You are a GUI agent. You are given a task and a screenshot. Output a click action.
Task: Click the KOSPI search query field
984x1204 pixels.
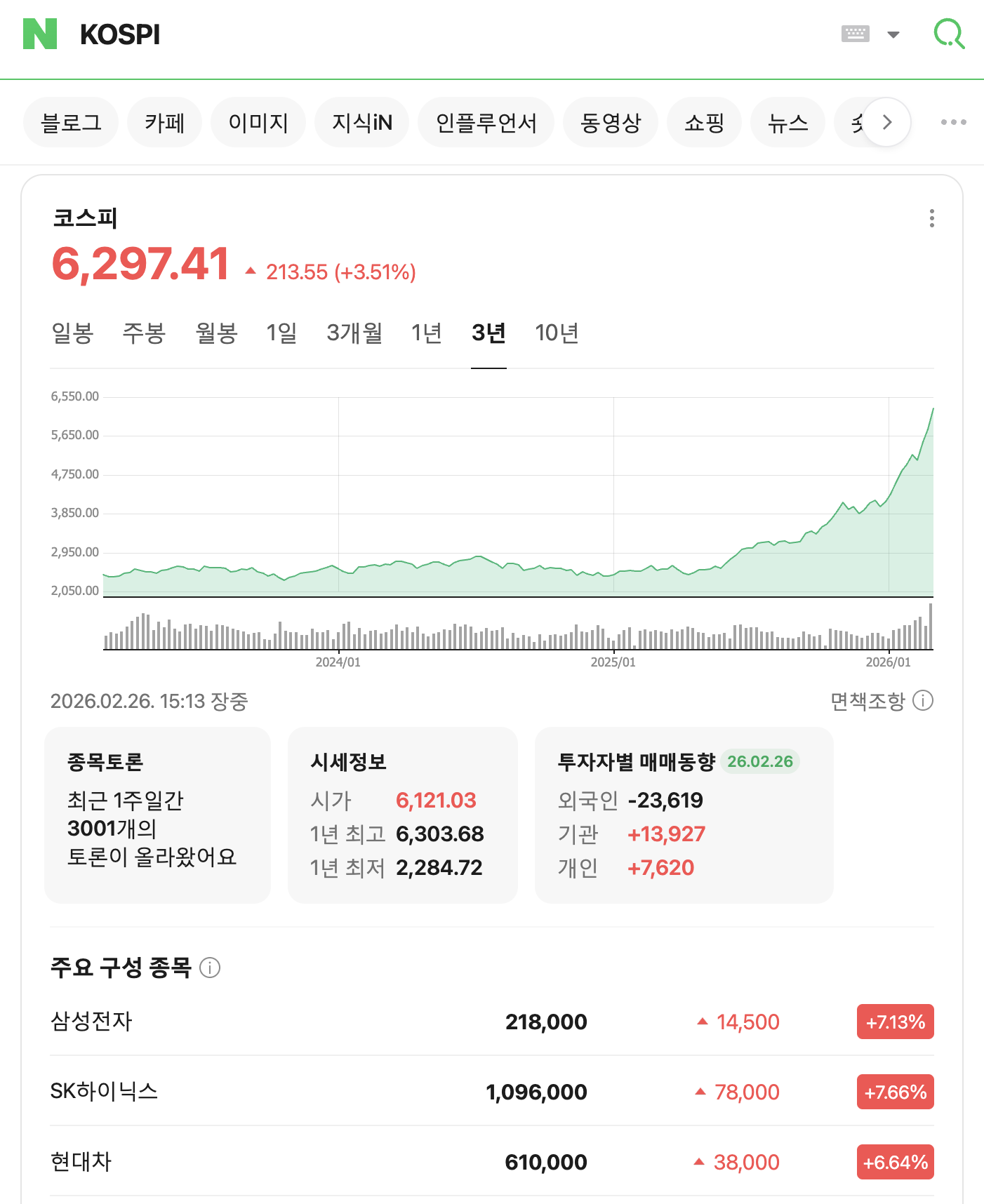pyautogui.click(x=449, y=34)
